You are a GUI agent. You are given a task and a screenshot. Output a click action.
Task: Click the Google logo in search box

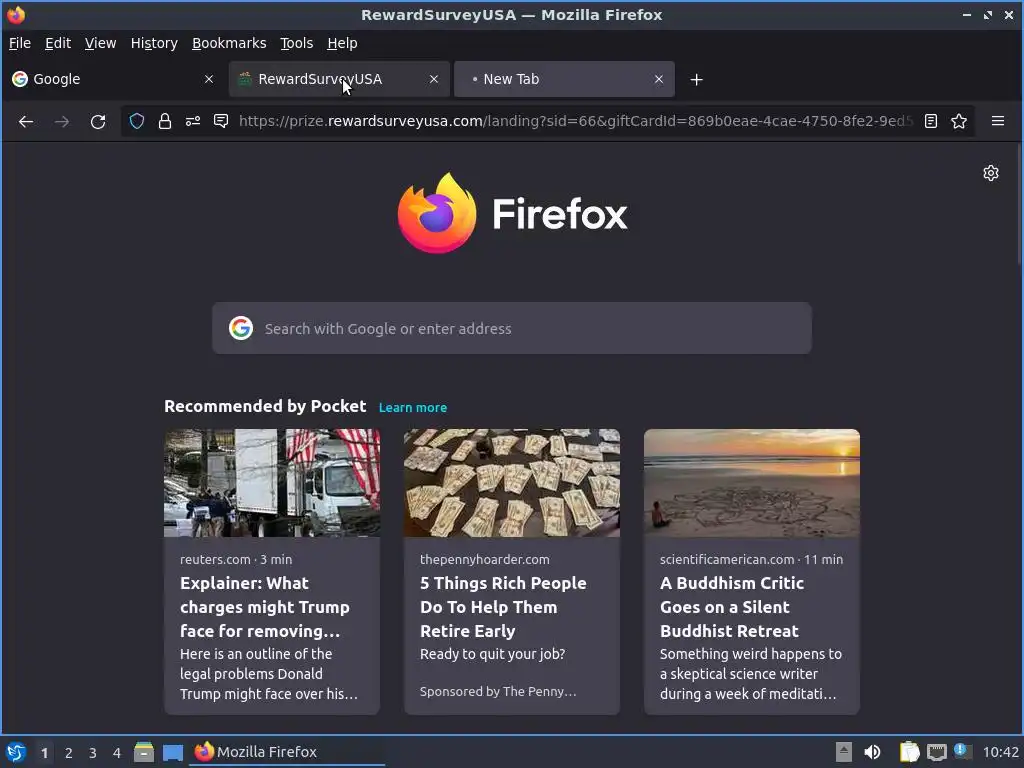(241, 328)
